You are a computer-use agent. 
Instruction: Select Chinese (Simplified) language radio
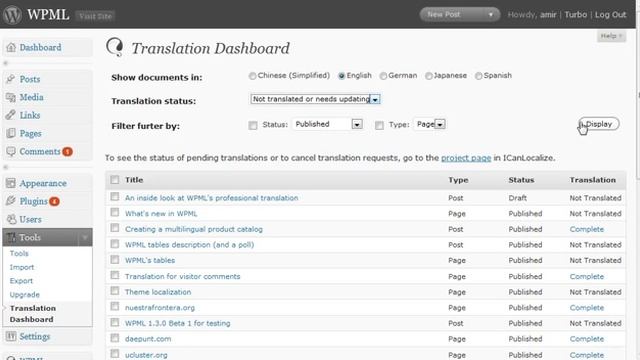pos(252,76)
